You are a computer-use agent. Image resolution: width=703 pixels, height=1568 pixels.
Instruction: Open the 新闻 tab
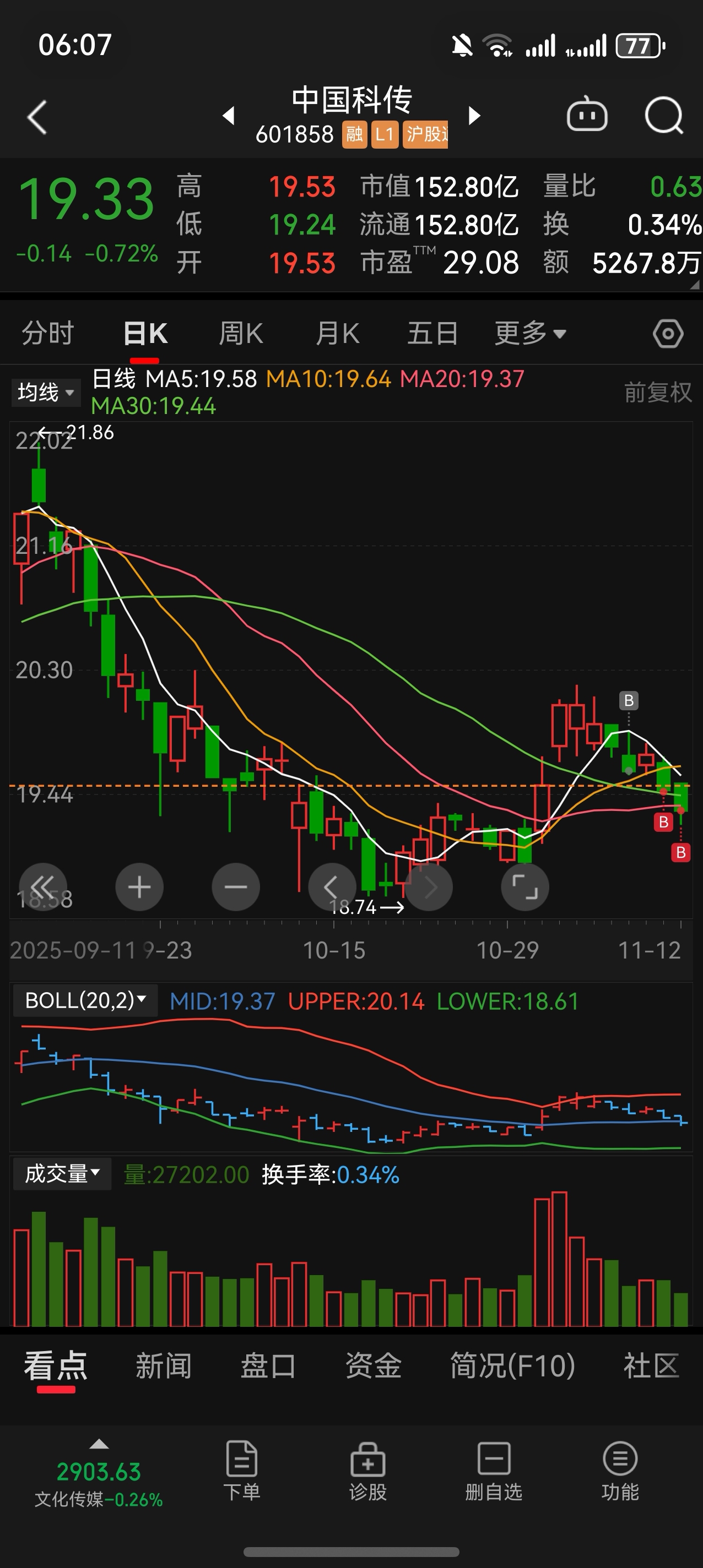(163, 1366)
